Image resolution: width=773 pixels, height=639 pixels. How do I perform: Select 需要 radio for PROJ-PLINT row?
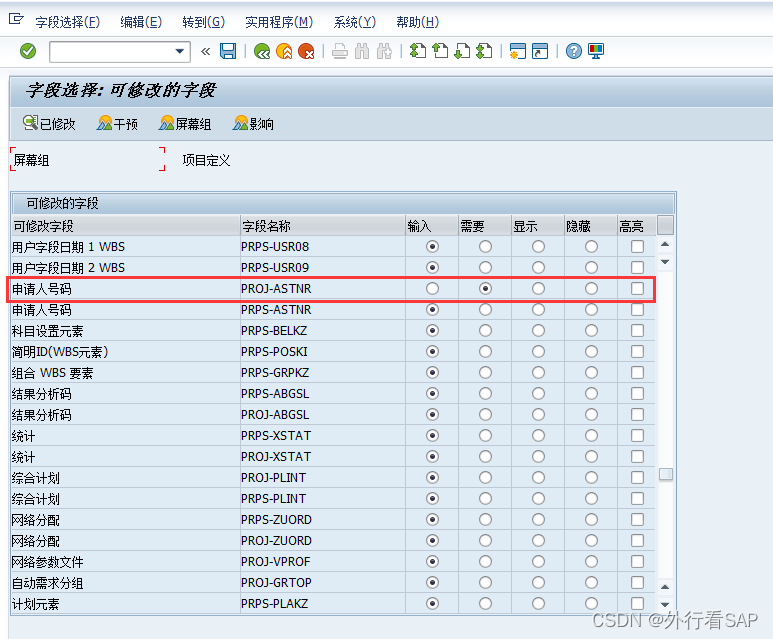click(x=486, y=478)
